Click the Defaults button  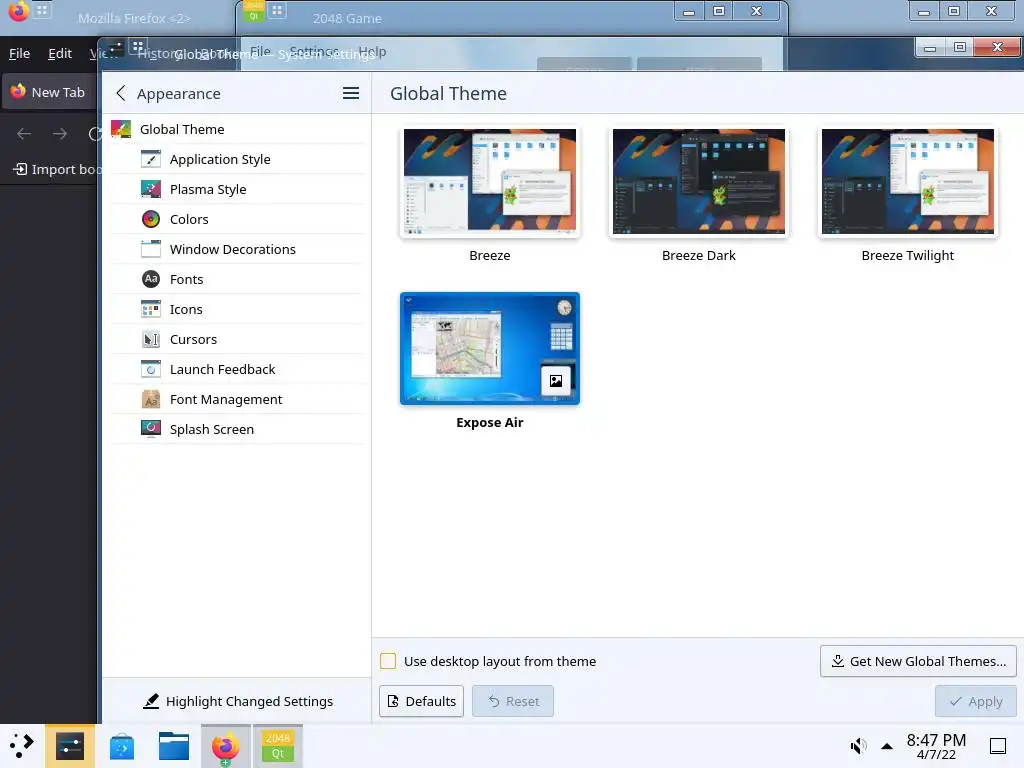(421, 701)
